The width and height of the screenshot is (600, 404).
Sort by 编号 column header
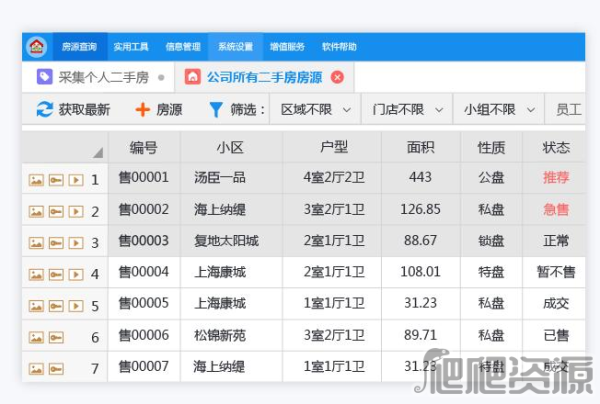(144, 147)
